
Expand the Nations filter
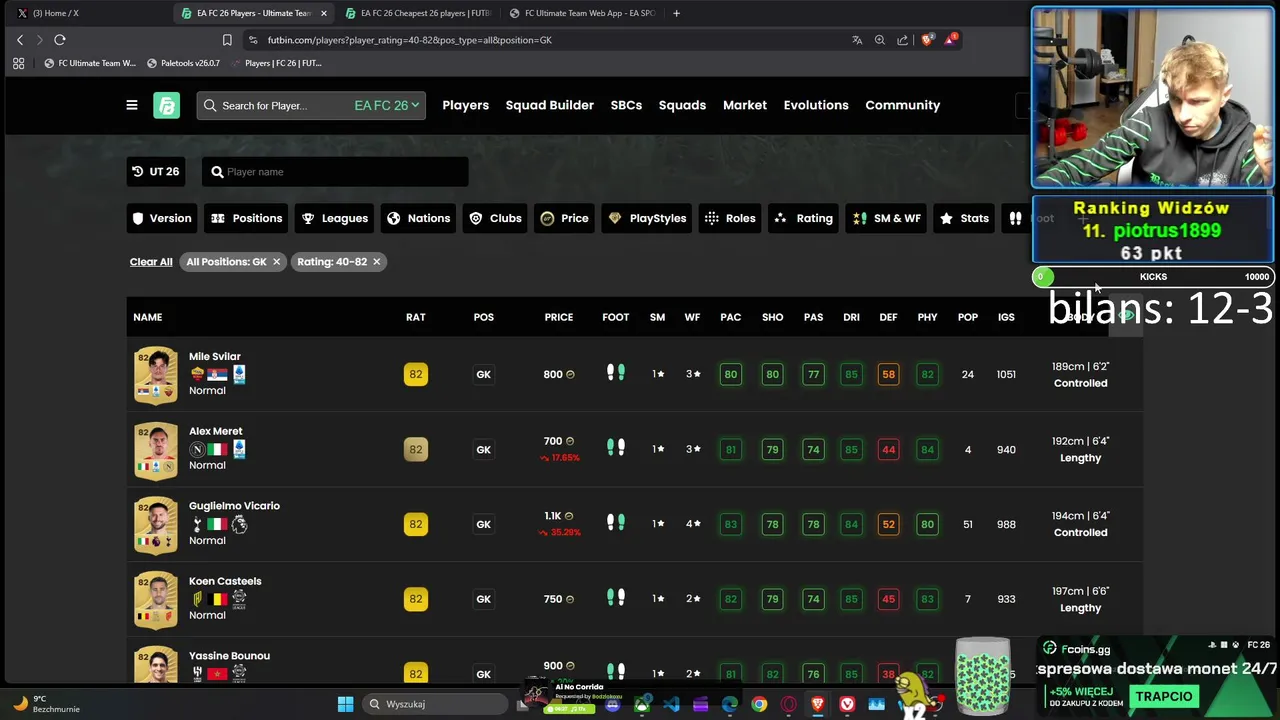pos(418,218)
